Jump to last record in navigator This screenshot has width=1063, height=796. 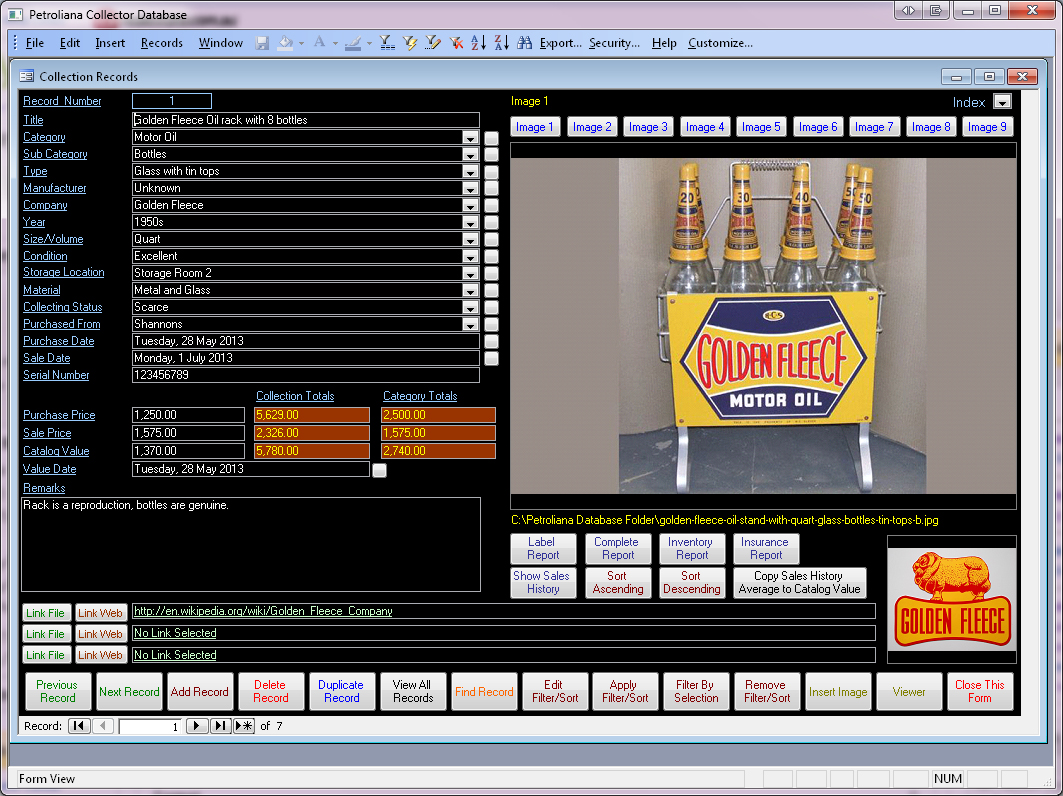[220, 725]
